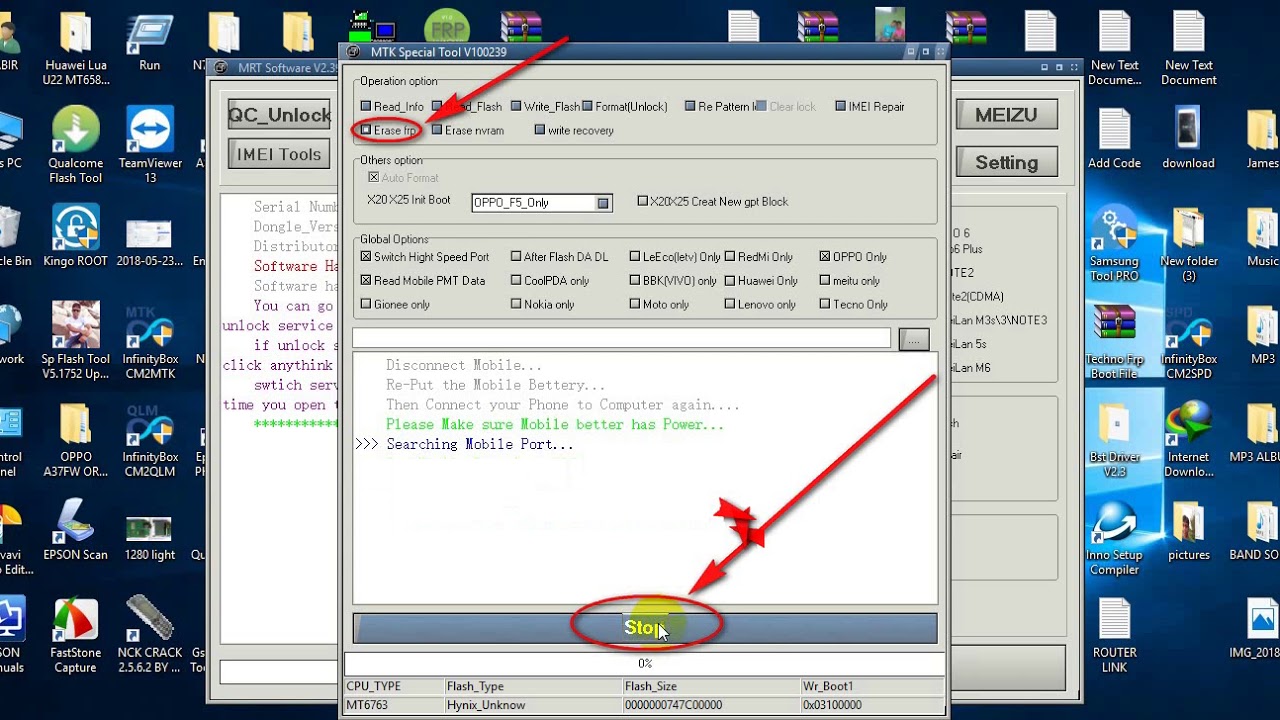Image resolution: width=1280 pixels, height=720 pixels.
Task: Launch InfinityBox CM2QLM icon
Action: click(150, 439)
